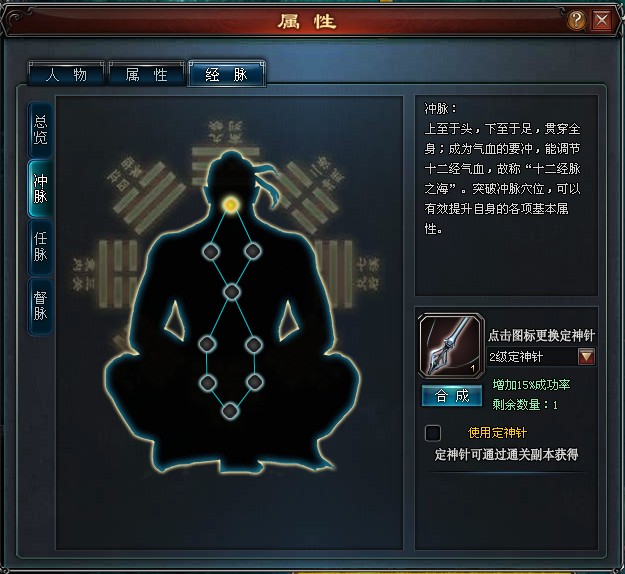The height and width of the screenshot is (574, 625).
Task: Select the upper-left acupoint node below the head
Action: coord(211,252)
